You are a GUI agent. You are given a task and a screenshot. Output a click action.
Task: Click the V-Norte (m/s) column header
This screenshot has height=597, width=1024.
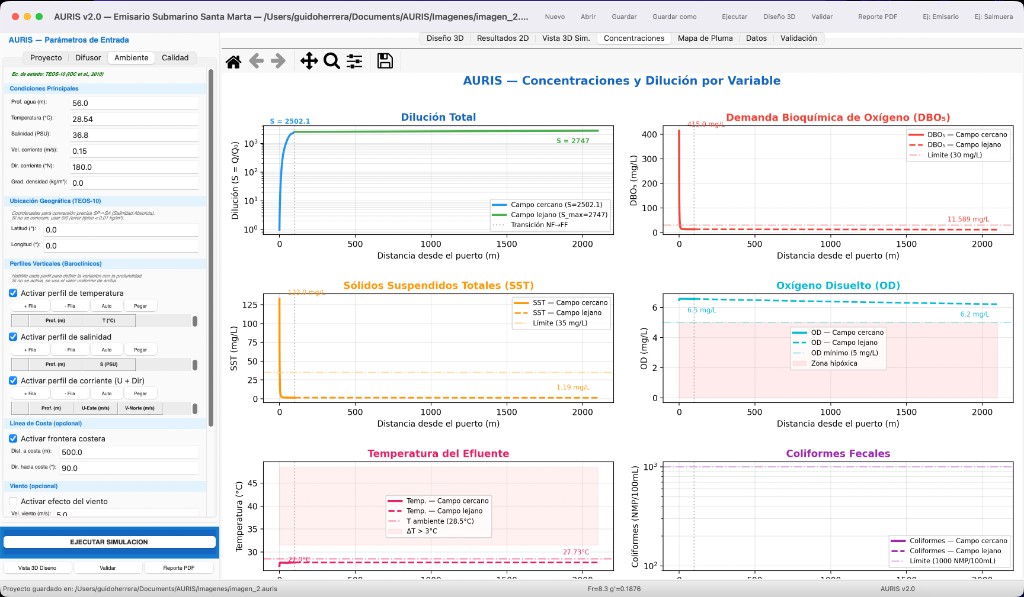point(140,408)
